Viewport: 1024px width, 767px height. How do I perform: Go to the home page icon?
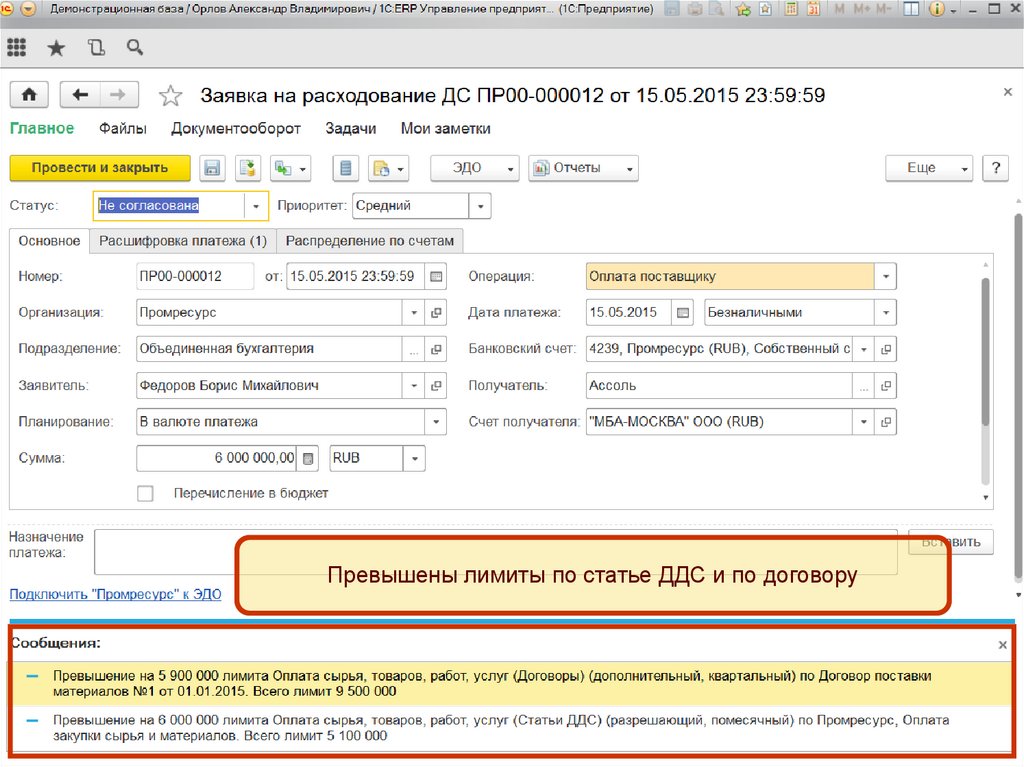click(29, 95)
